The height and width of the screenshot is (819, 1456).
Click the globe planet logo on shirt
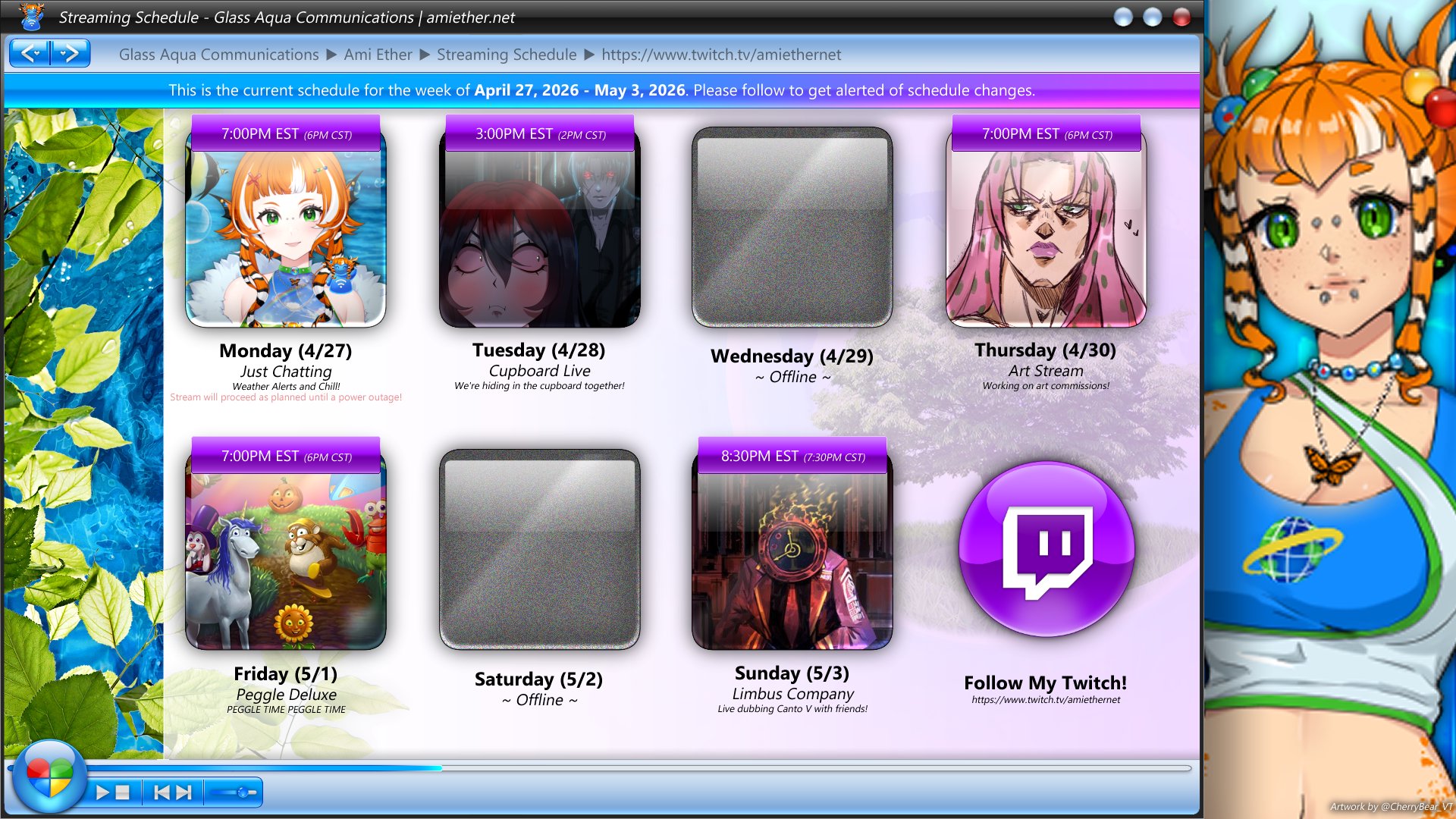[x=1292, y=549]
